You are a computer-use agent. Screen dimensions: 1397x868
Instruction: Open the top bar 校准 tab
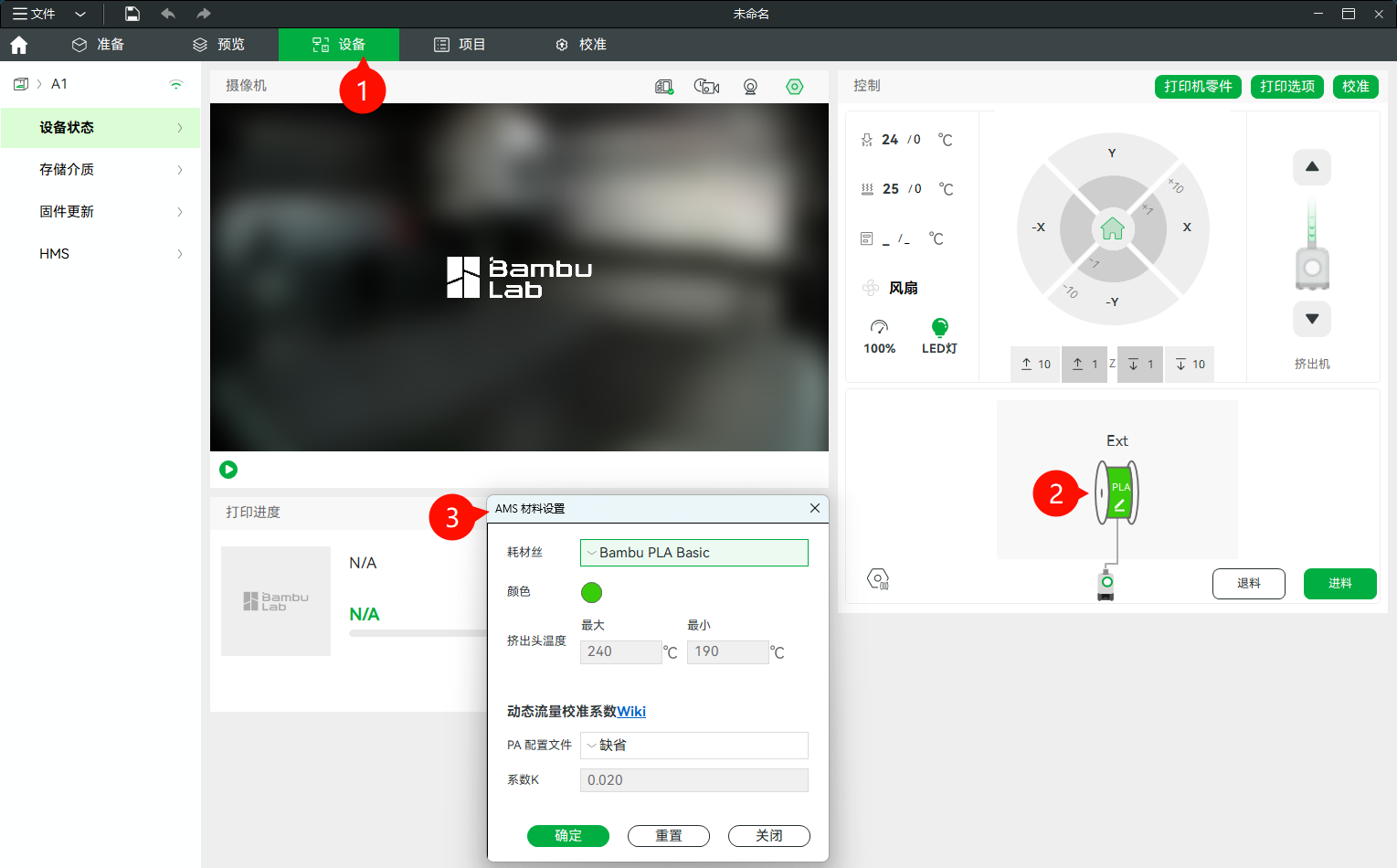tap(581, 45)
